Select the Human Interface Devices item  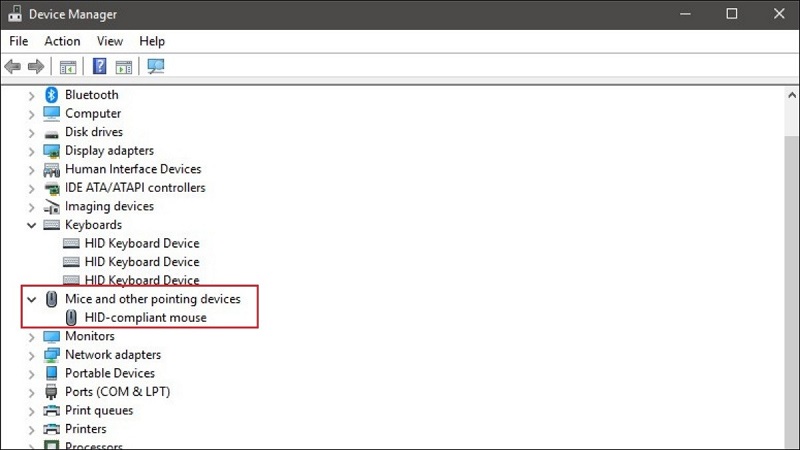[132, 169]
